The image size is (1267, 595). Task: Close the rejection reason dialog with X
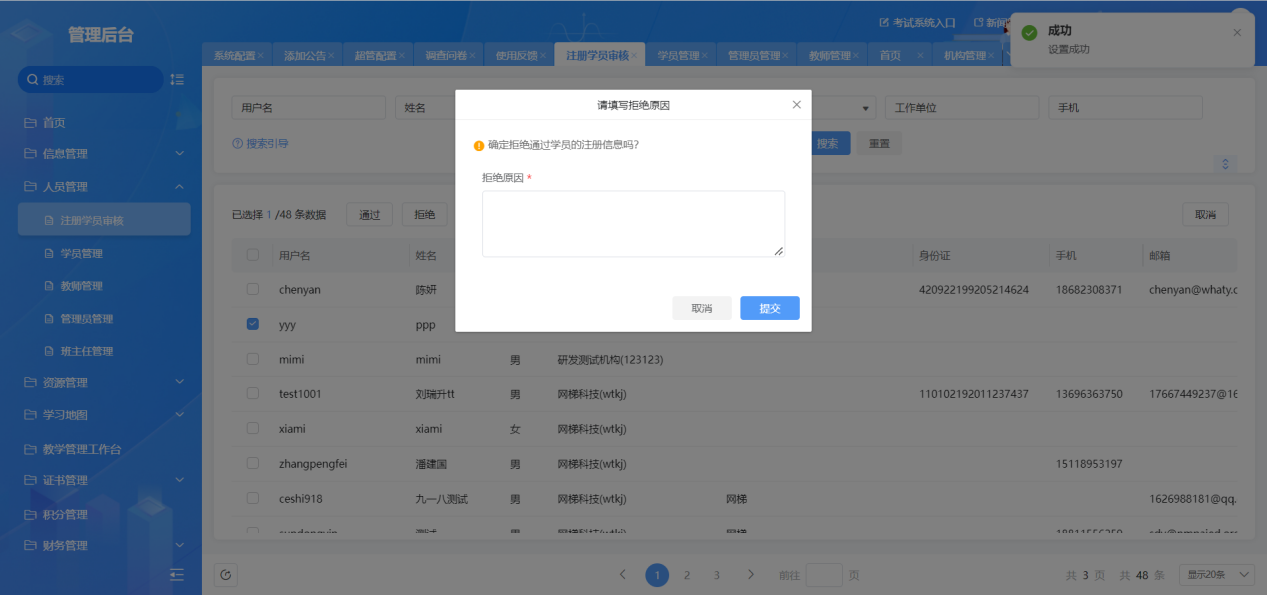click(x=796, y=105)
